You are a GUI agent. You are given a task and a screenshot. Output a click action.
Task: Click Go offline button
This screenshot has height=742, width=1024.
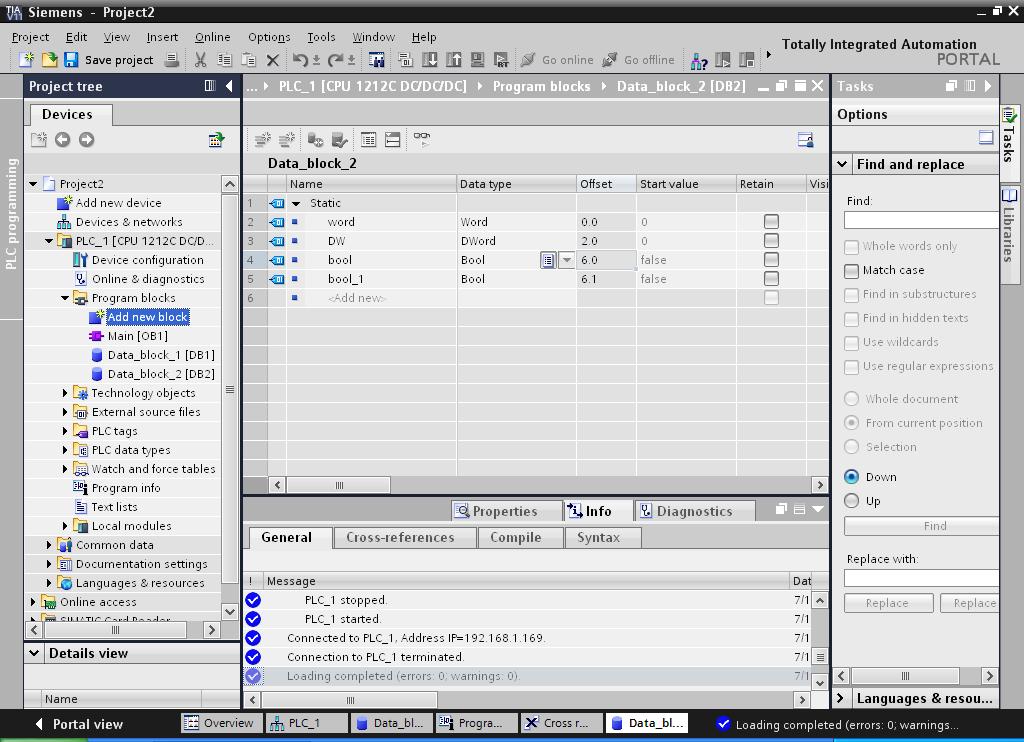point(639,60)
